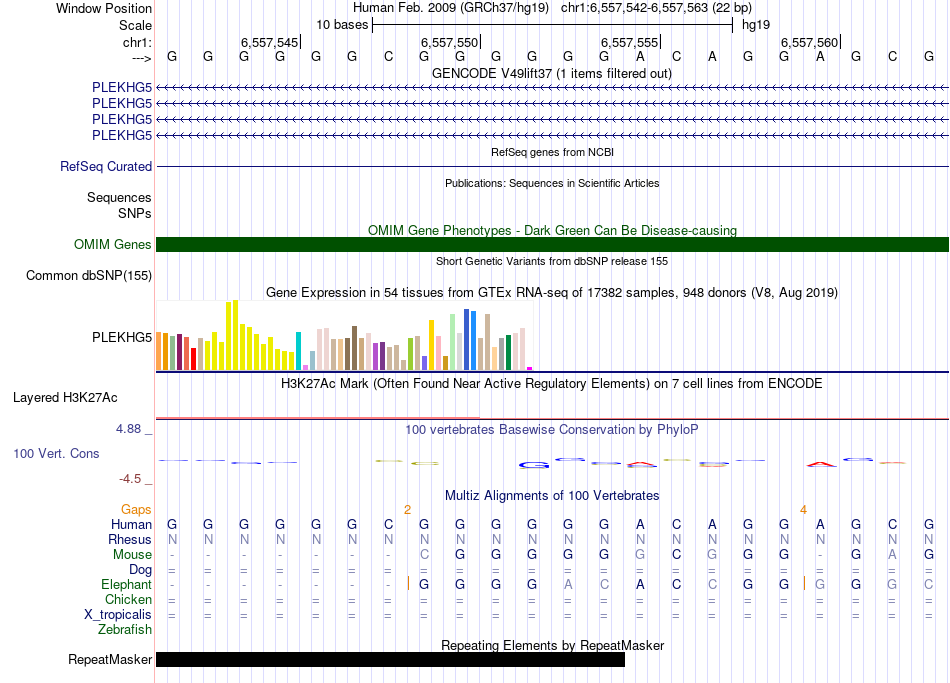950x683 pixels.
Task: Click the orange gap marker labeled 4
Action: tap(803, 510)
